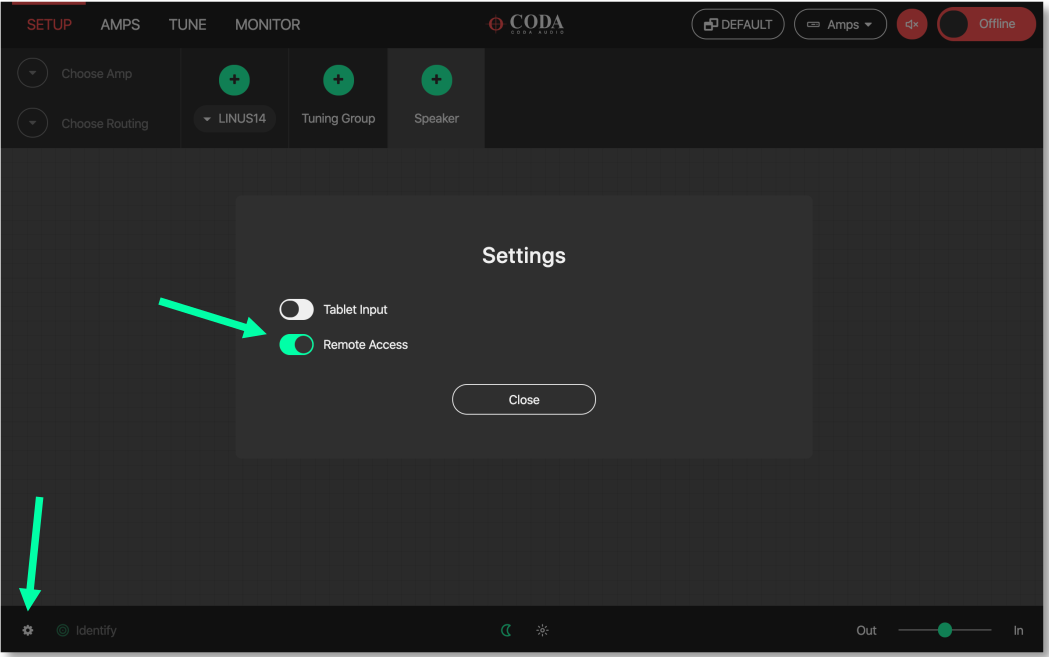1049x657 pixels.
Task: Close the Settings dialog
Action: (x=523, y=400)
